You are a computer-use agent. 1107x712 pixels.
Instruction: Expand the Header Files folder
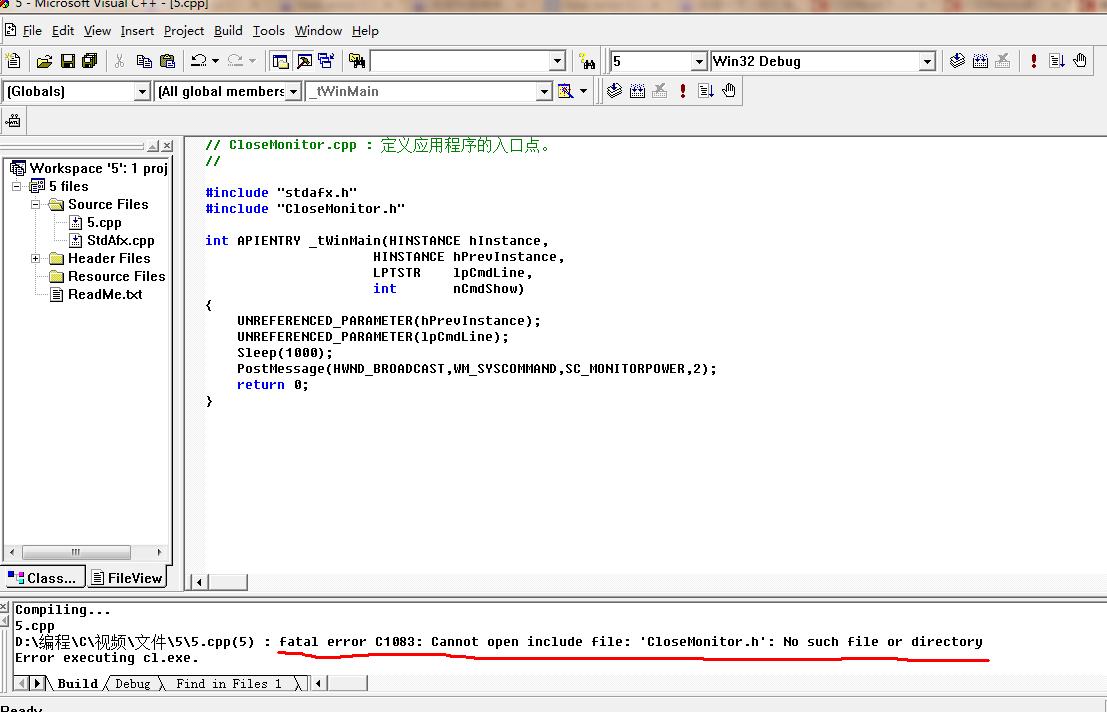pos(35,258)
